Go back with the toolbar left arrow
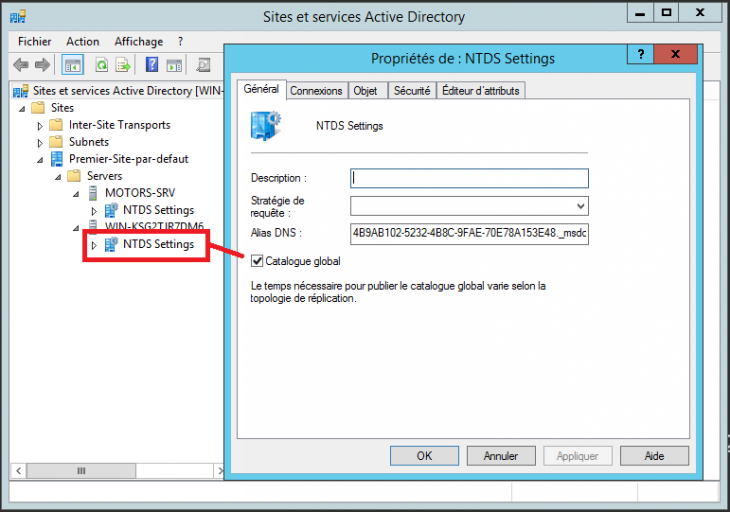The image size is (730, 512). [20, 65]
